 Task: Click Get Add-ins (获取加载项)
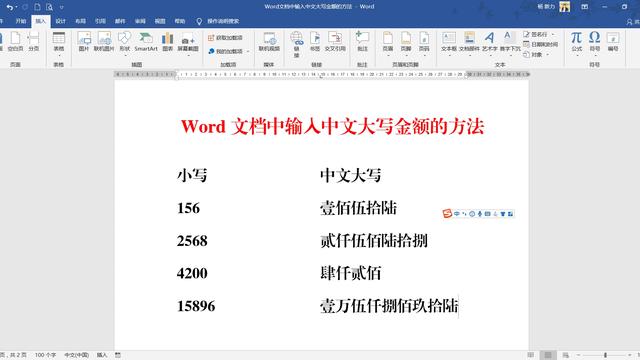225,38
